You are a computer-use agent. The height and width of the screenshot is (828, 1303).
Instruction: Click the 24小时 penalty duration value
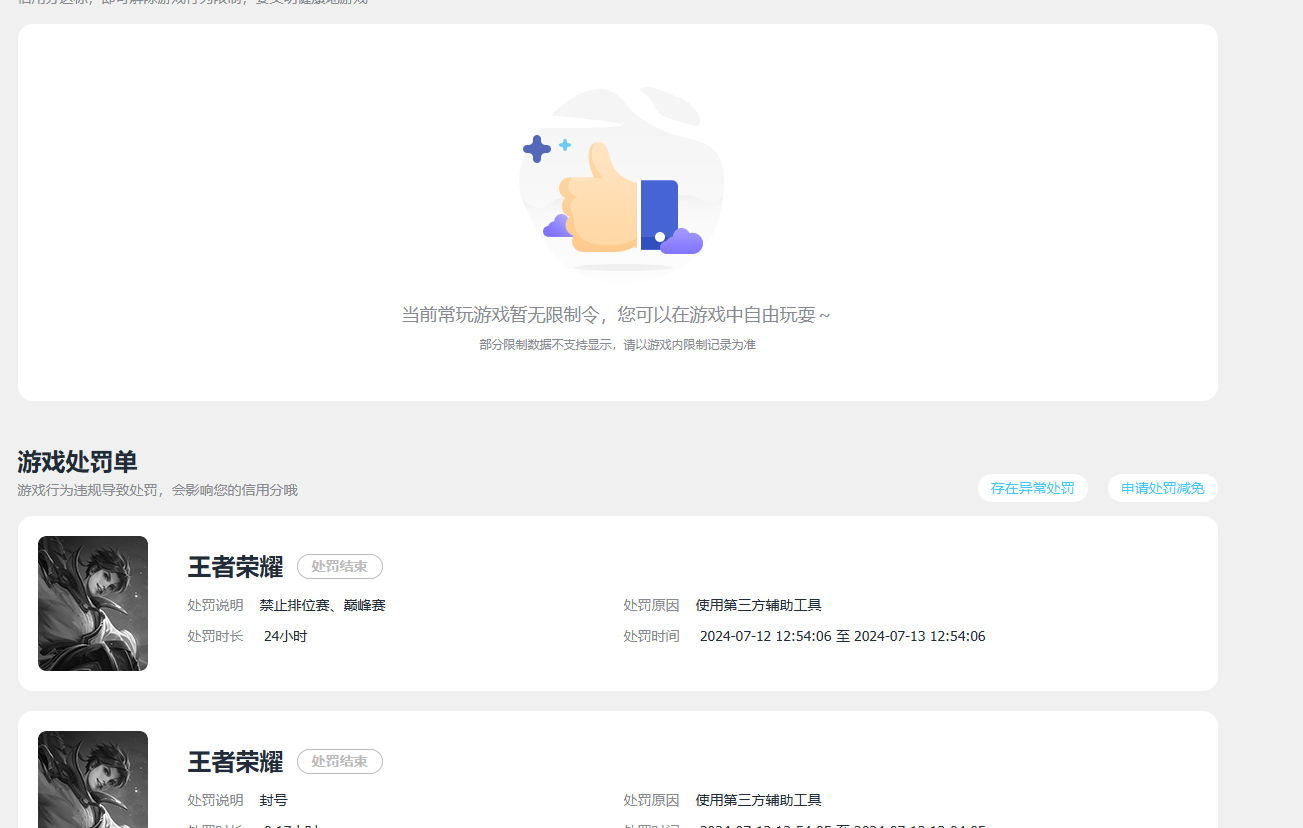click(x=285, y=636)
